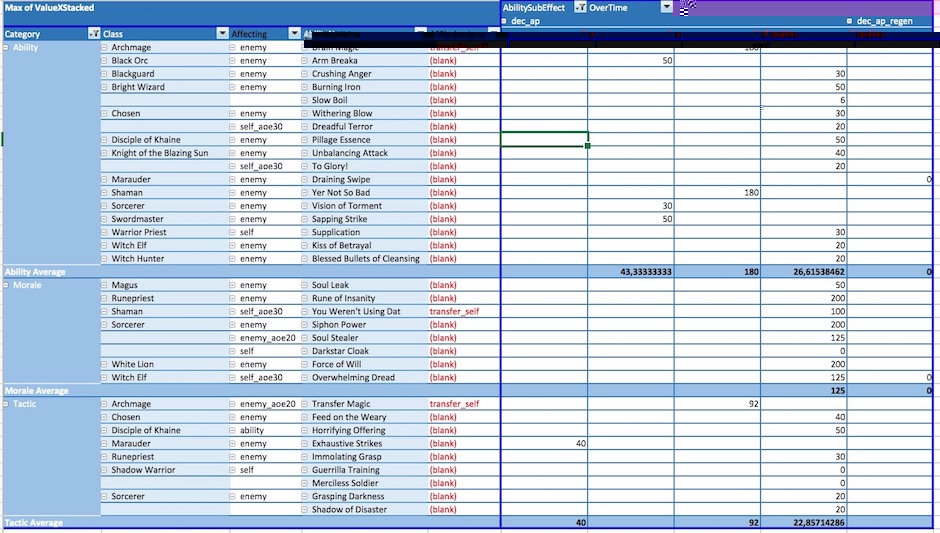The image size is (940, 533).
Task: Select the Ability Average subtotal row label
Action: point(36,272)
